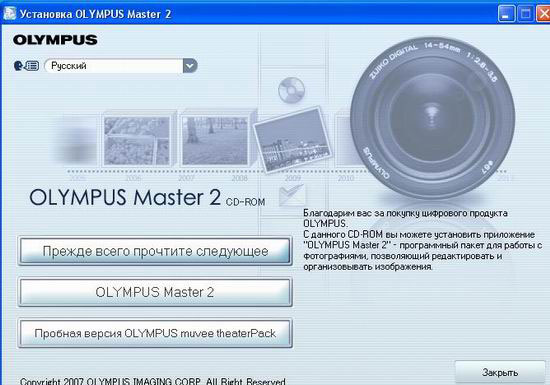550x385 pixels.
Task: Click the park trees thumbnail above 2007
Action: tap(215, 141)
